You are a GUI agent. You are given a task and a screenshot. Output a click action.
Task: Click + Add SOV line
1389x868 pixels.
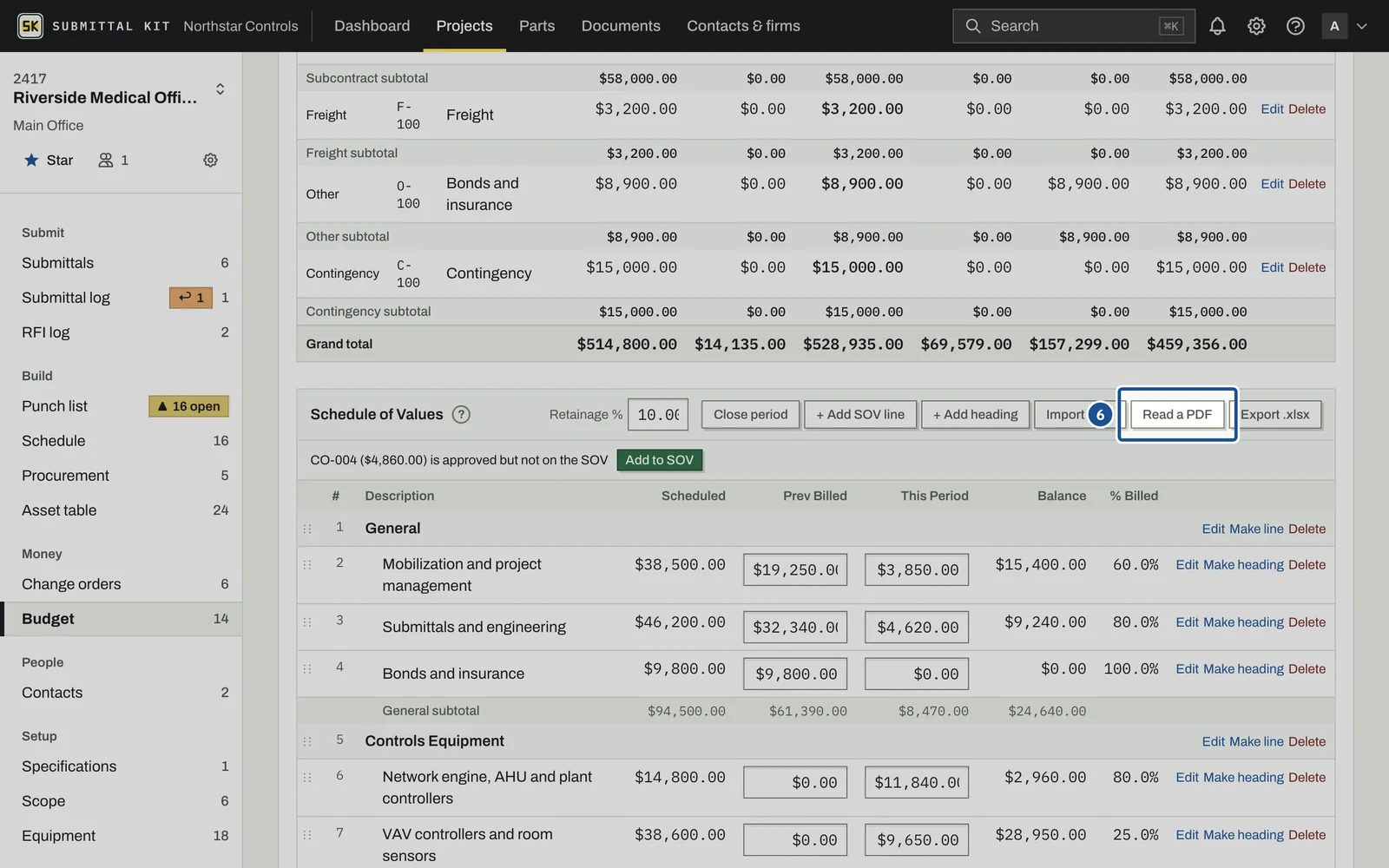point(859,415)
